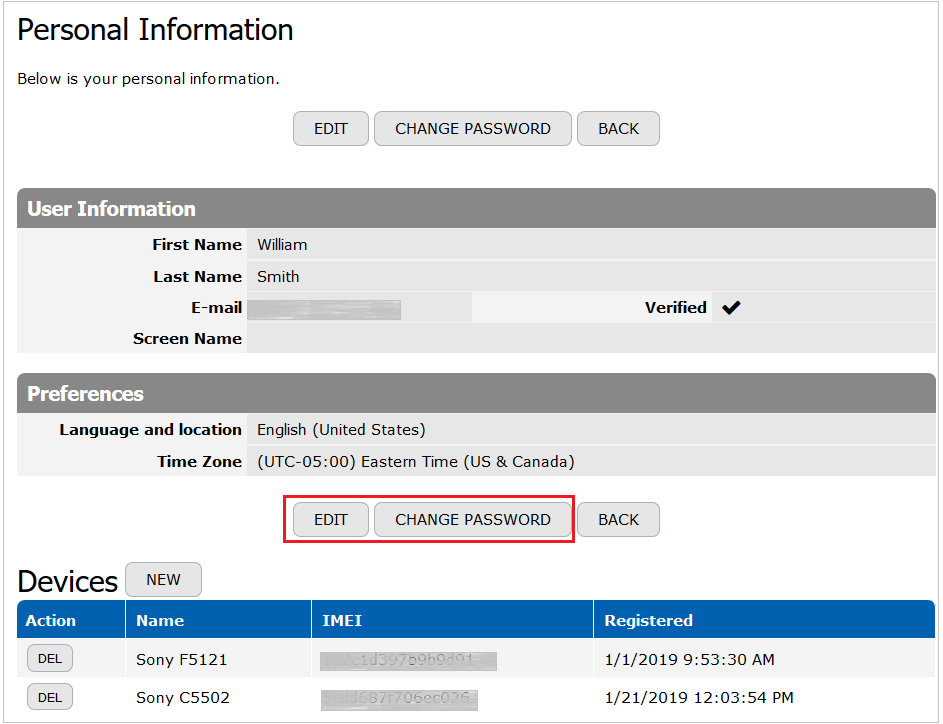Click the bottom BACK button below Preferences
The height and width of the screenshot is (724, 943).
coord(618,520)
